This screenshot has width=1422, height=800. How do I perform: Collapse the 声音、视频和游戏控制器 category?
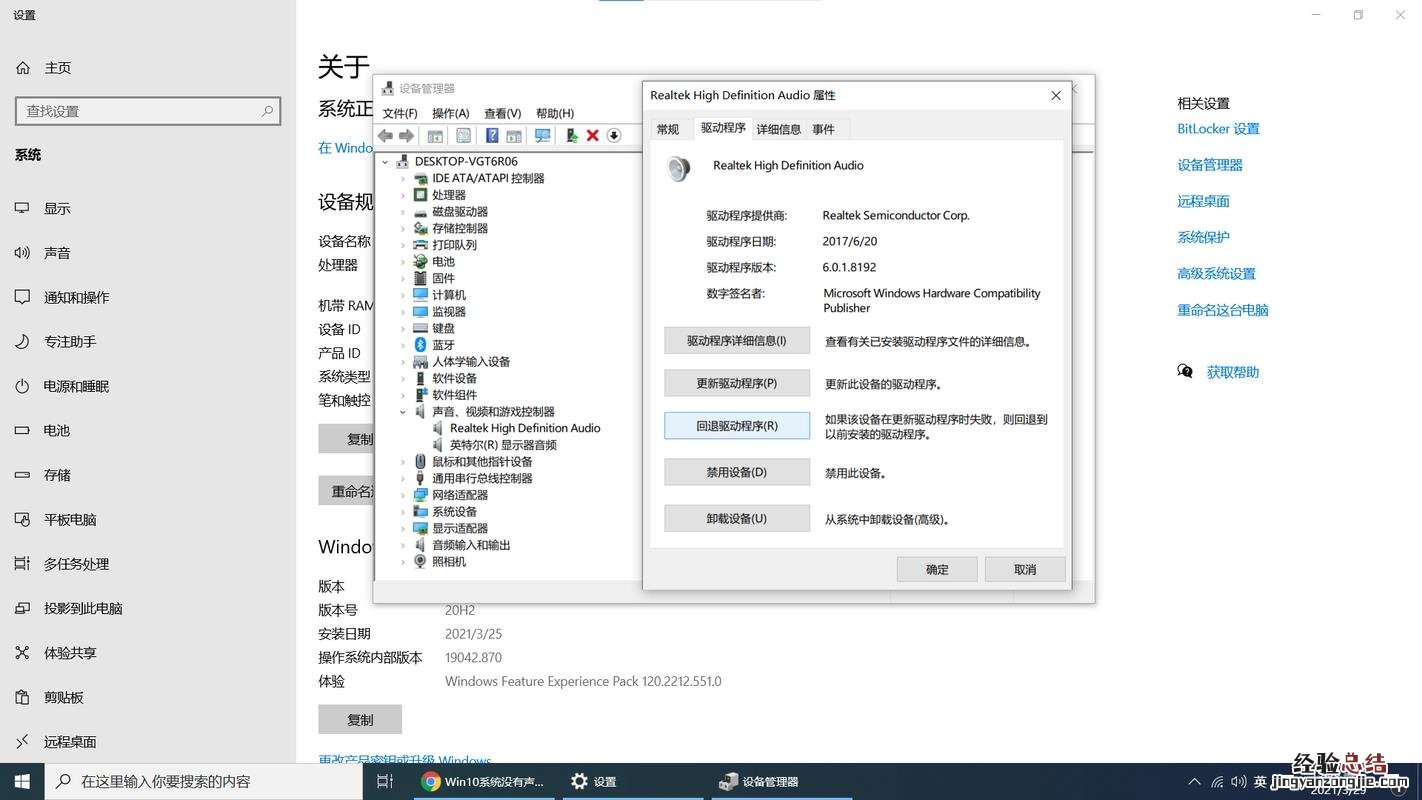[x=403, y=412]
